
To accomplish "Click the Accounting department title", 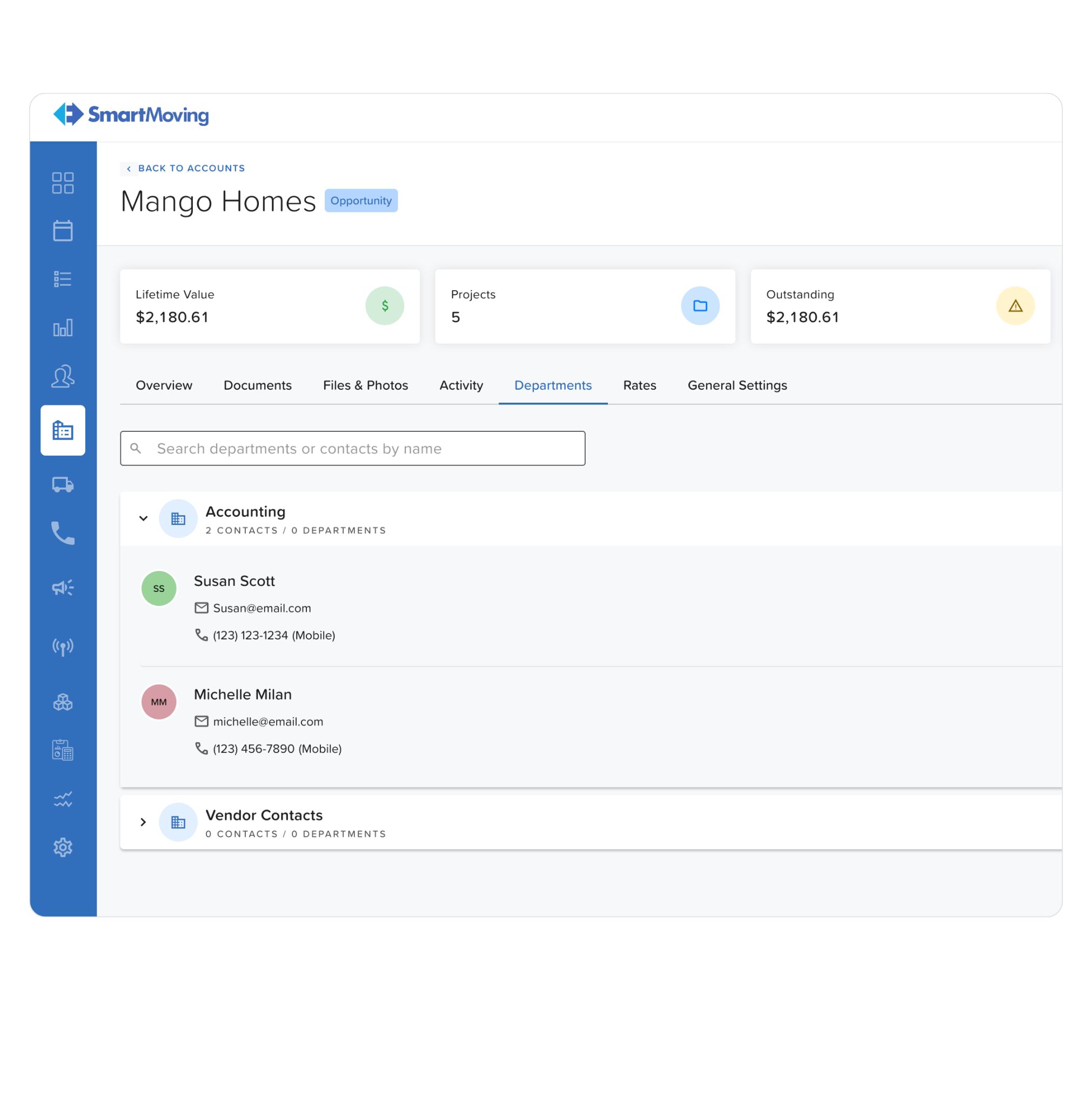I will (x=245, y=511).
